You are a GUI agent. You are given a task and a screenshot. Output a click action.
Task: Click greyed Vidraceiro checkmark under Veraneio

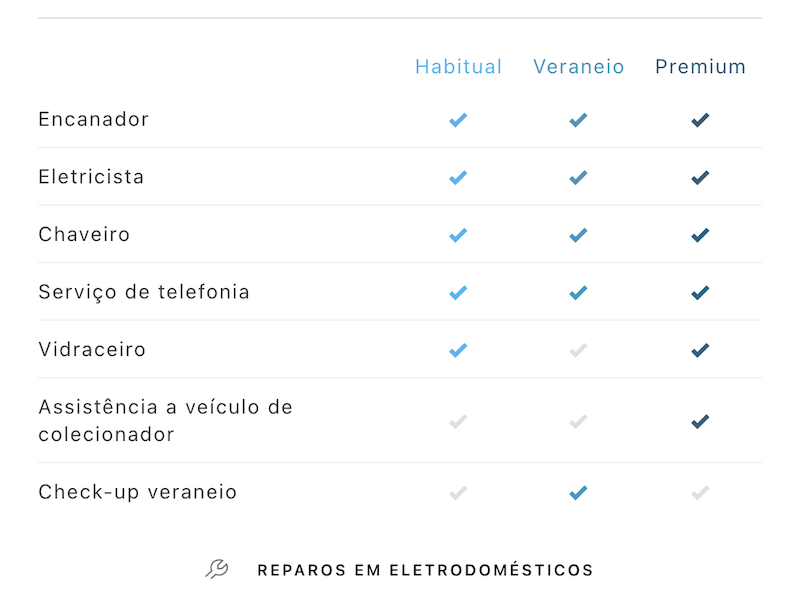[x=578, y=350]
